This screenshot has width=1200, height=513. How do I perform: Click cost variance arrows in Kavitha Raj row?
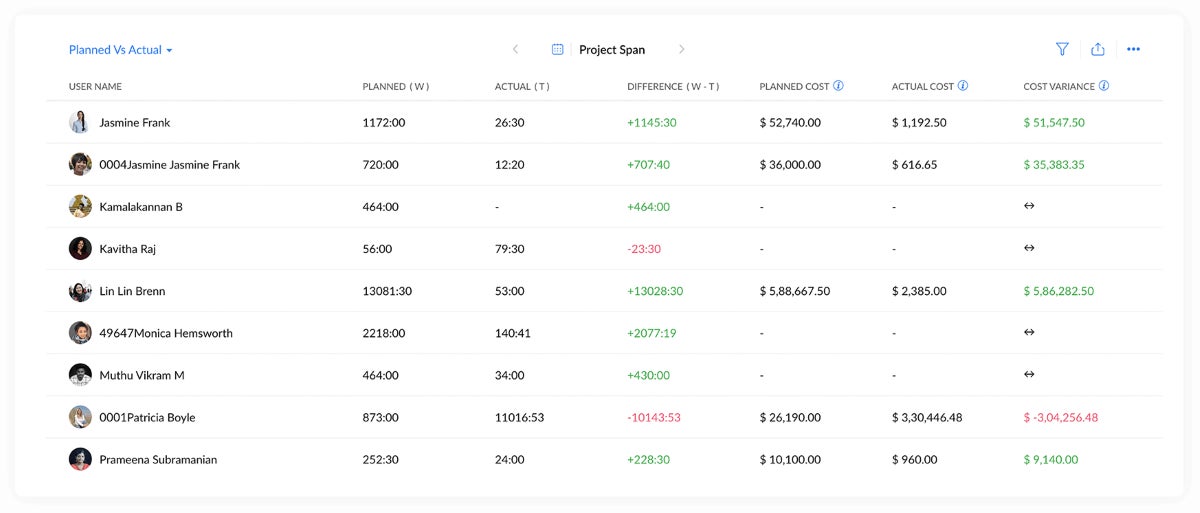(1029, 248)
